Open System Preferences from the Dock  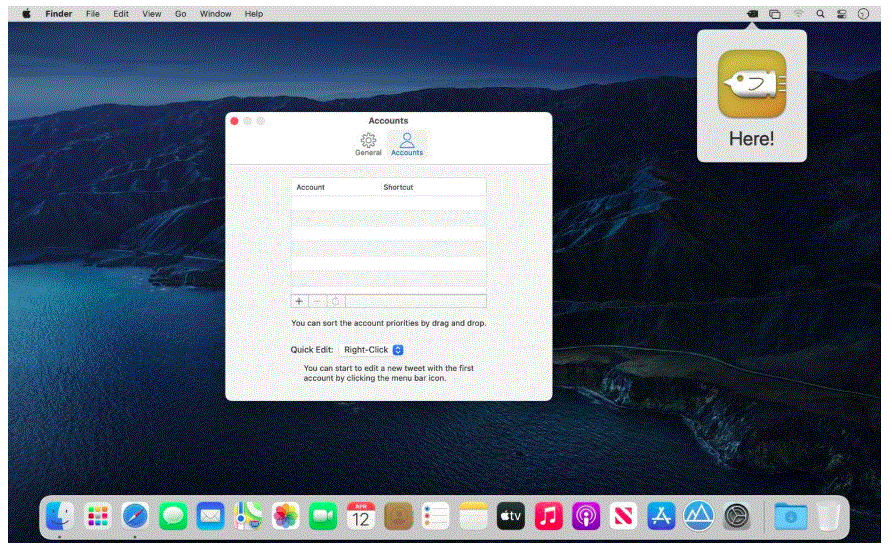[737, 517]
